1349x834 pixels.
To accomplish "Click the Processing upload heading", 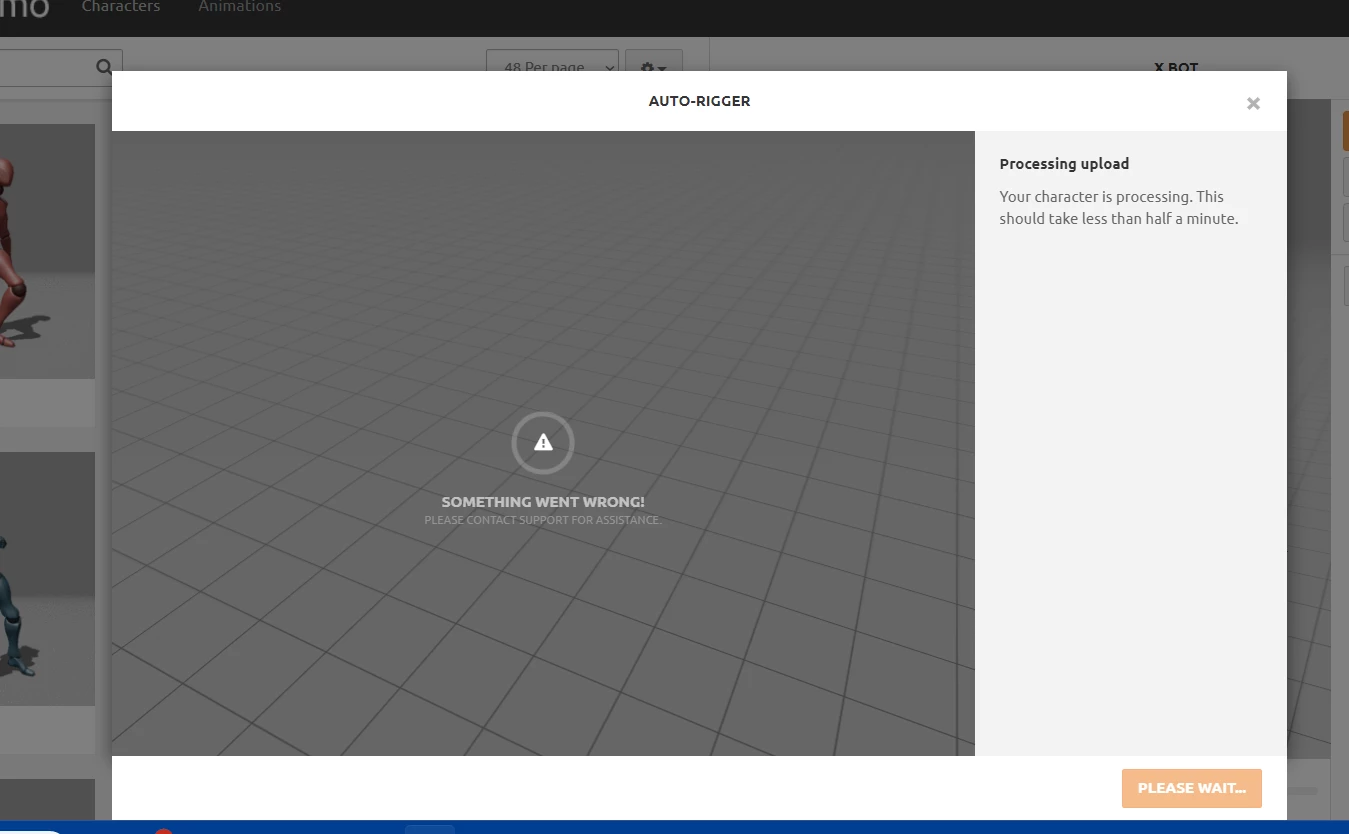I will (x=1064, y=164).
